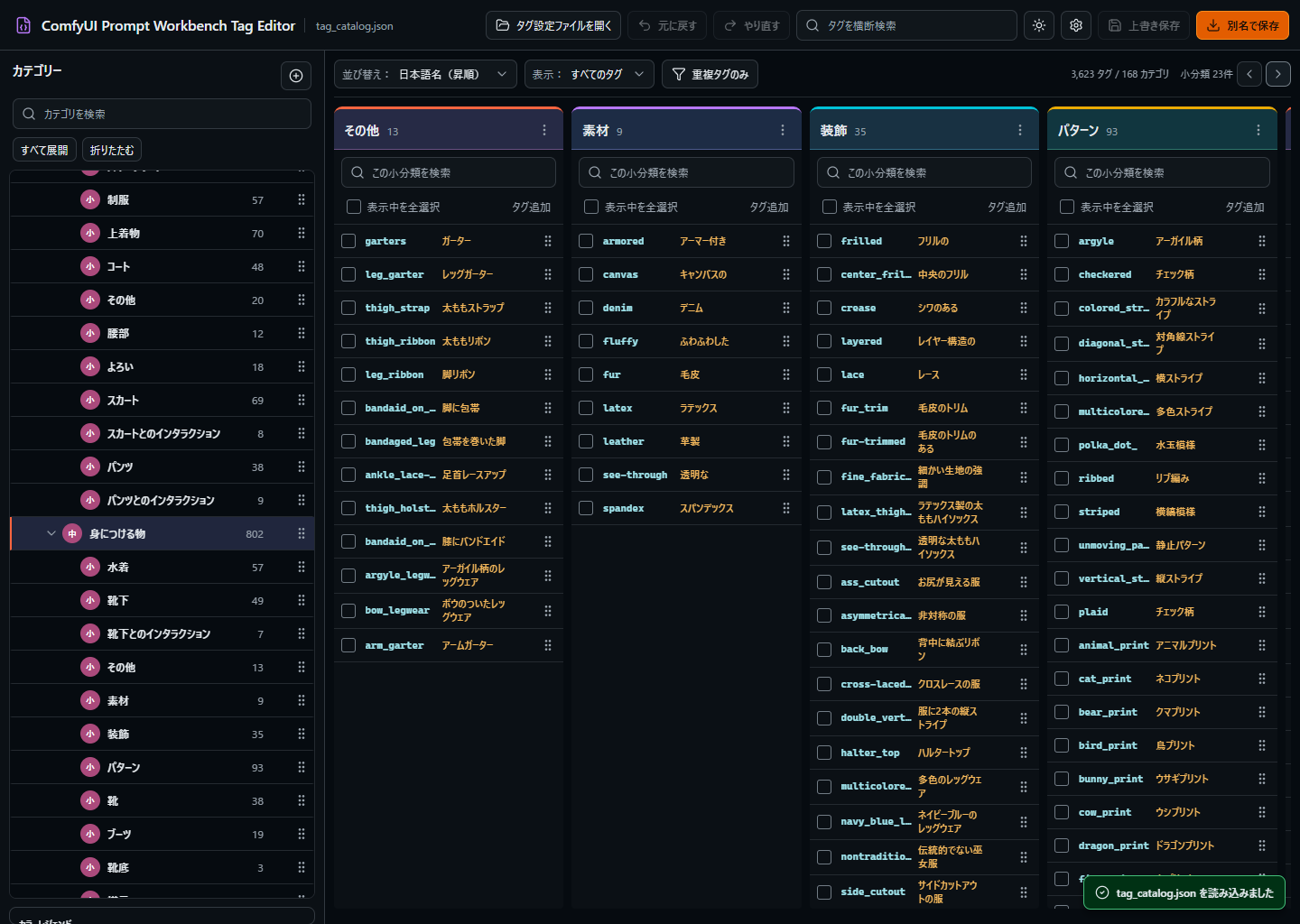
Task: Grab drag handle for armored tag
Action: tap(786, 241)
